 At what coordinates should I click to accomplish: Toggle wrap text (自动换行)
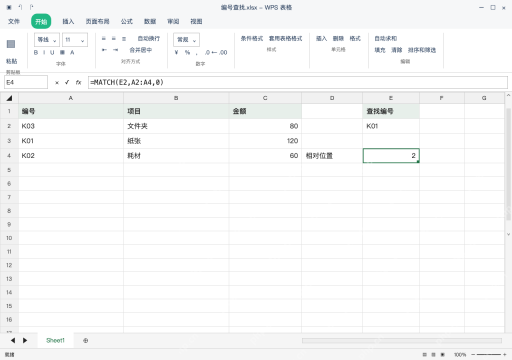pos(149,39)
